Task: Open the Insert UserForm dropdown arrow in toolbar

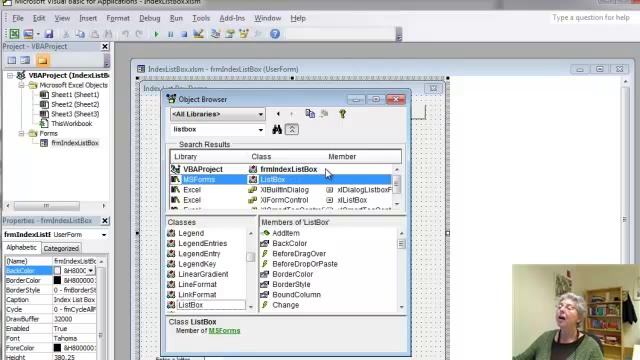Action: 38,34
